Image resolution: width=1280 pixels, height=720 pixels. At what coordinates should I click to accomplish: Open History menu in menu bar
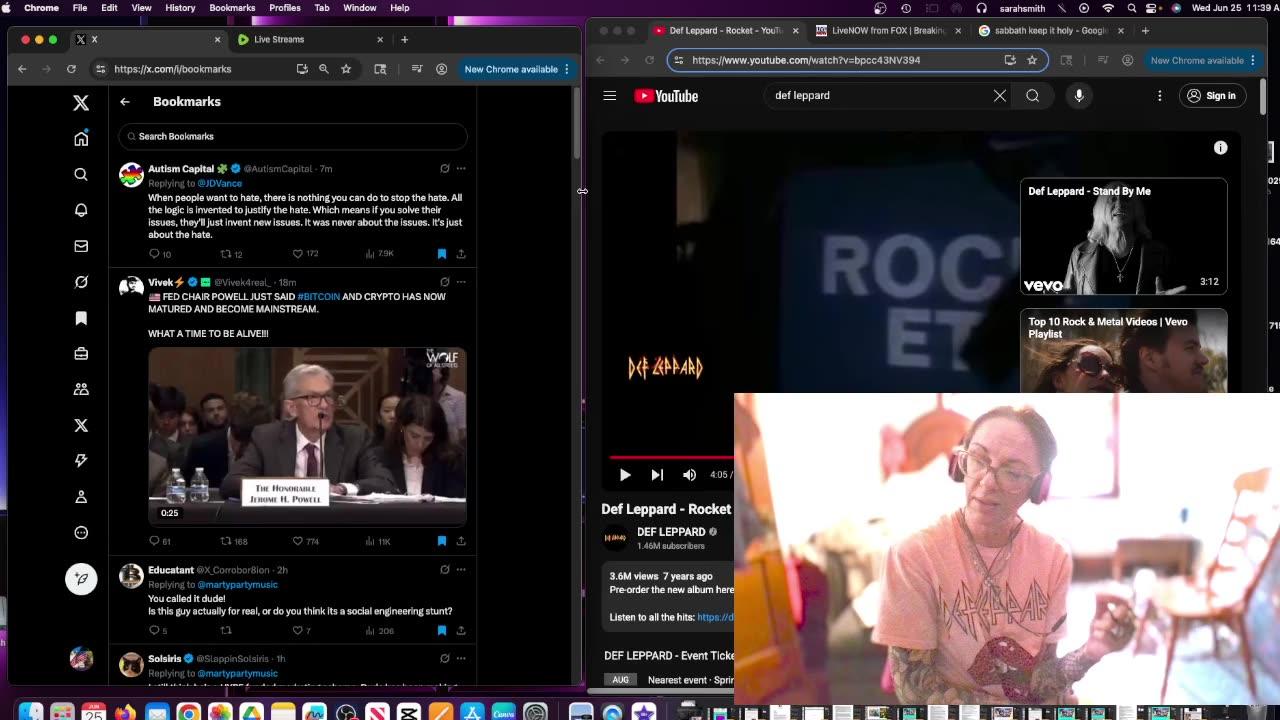180,8
